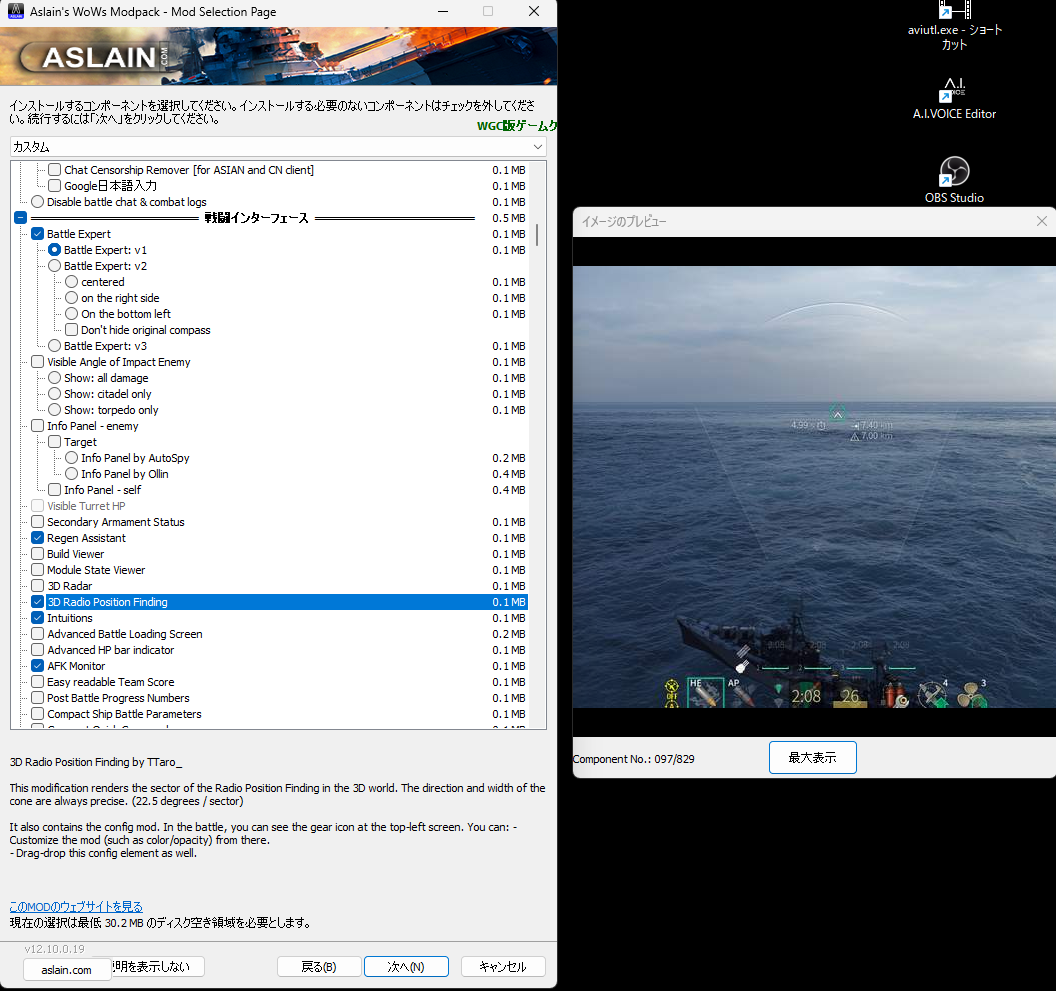The height and width of the screenshot is (991, 1056).
Task: Select Info Panel by Ollin
Action: [69, 474]
